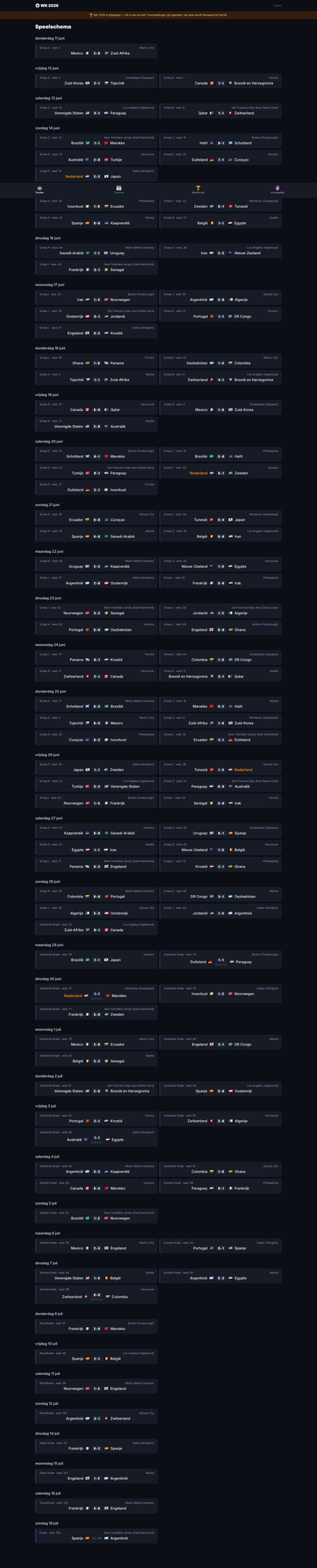Select the Schema calendar icon tab

[119, 190]
